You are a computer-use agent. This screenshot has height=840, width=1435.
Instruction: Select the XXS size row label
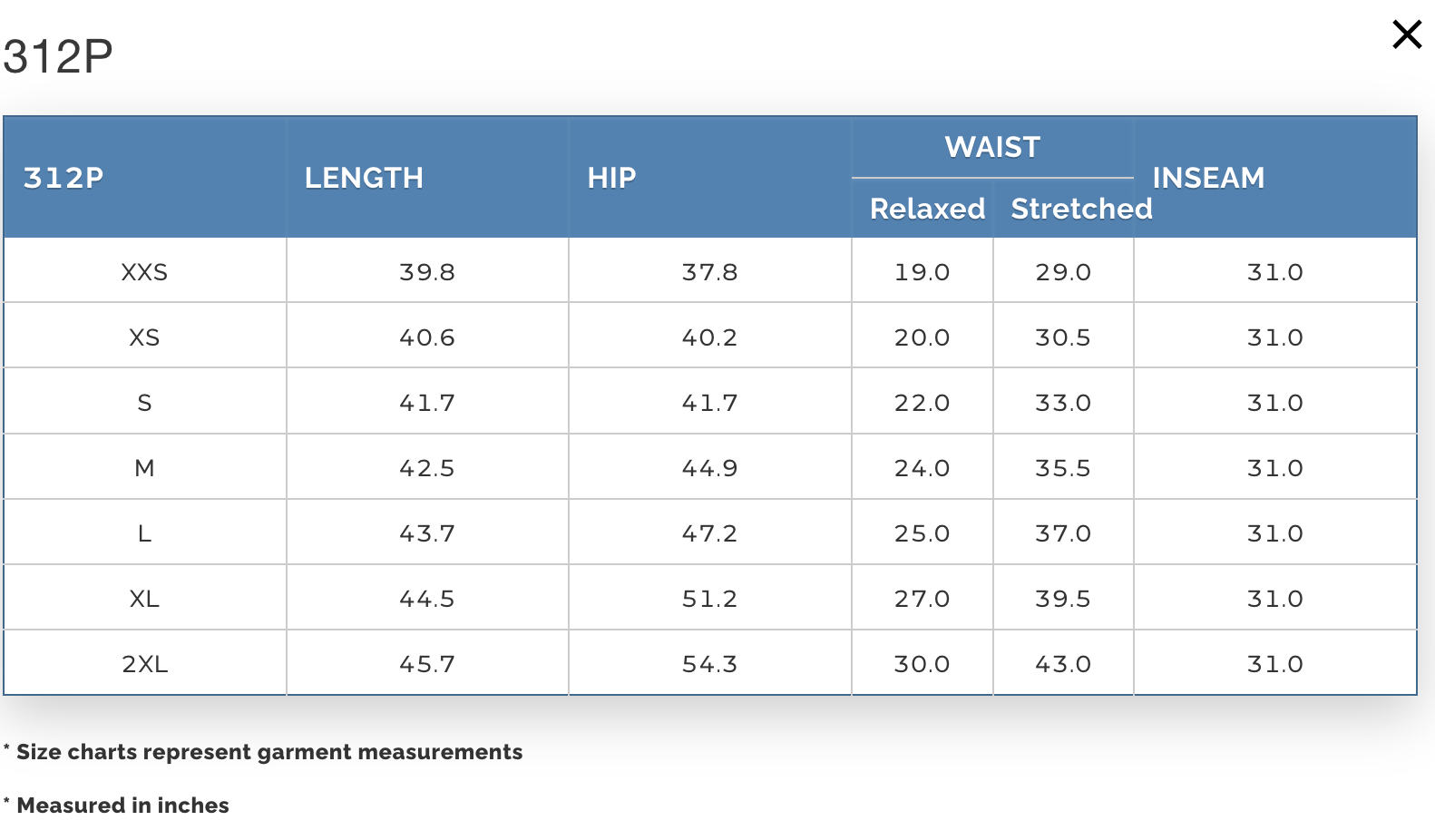144,272
